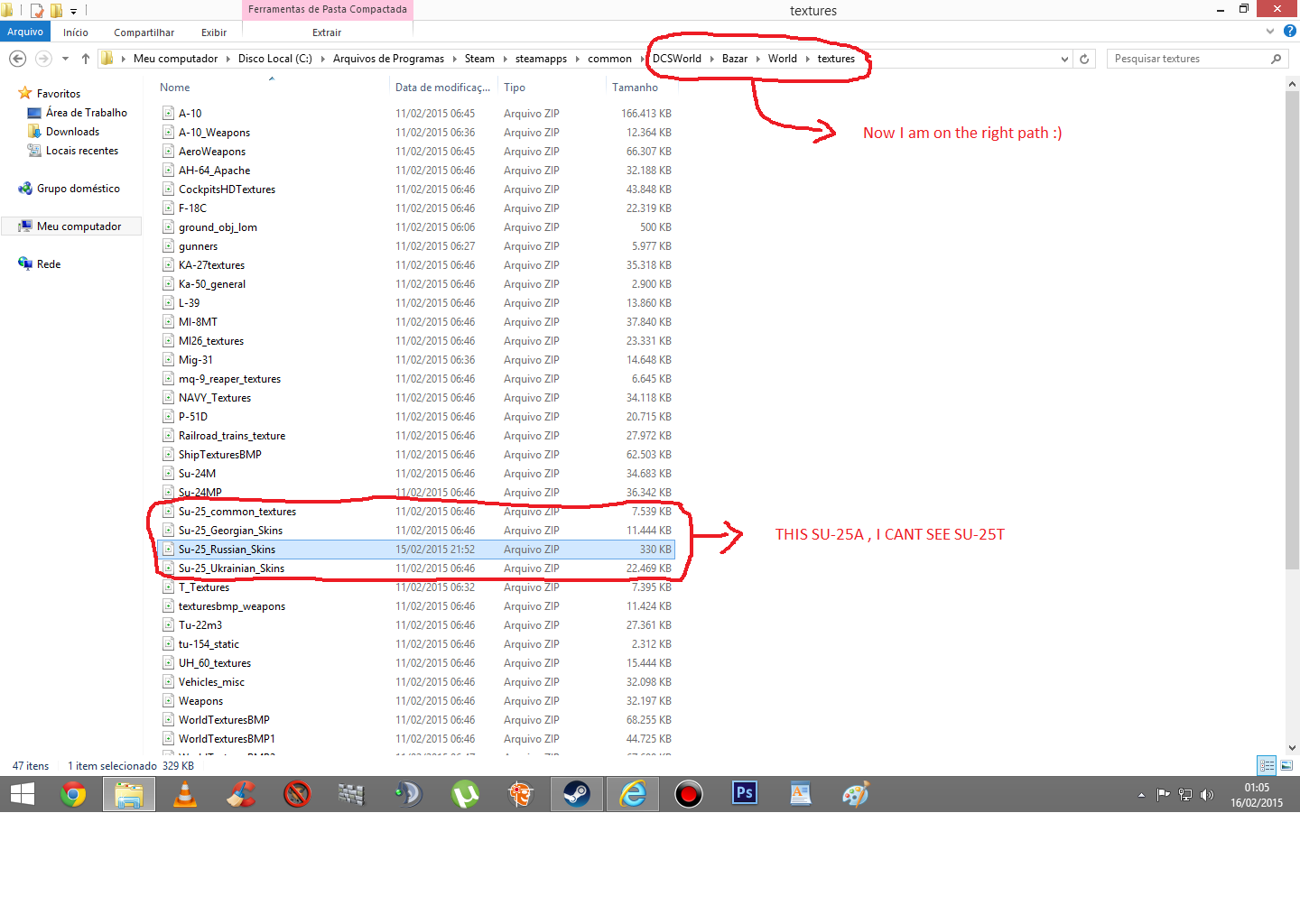Click the Weapons zip file icon
1300x924 pixels.
pyautogui.click(x=168, y=701)
